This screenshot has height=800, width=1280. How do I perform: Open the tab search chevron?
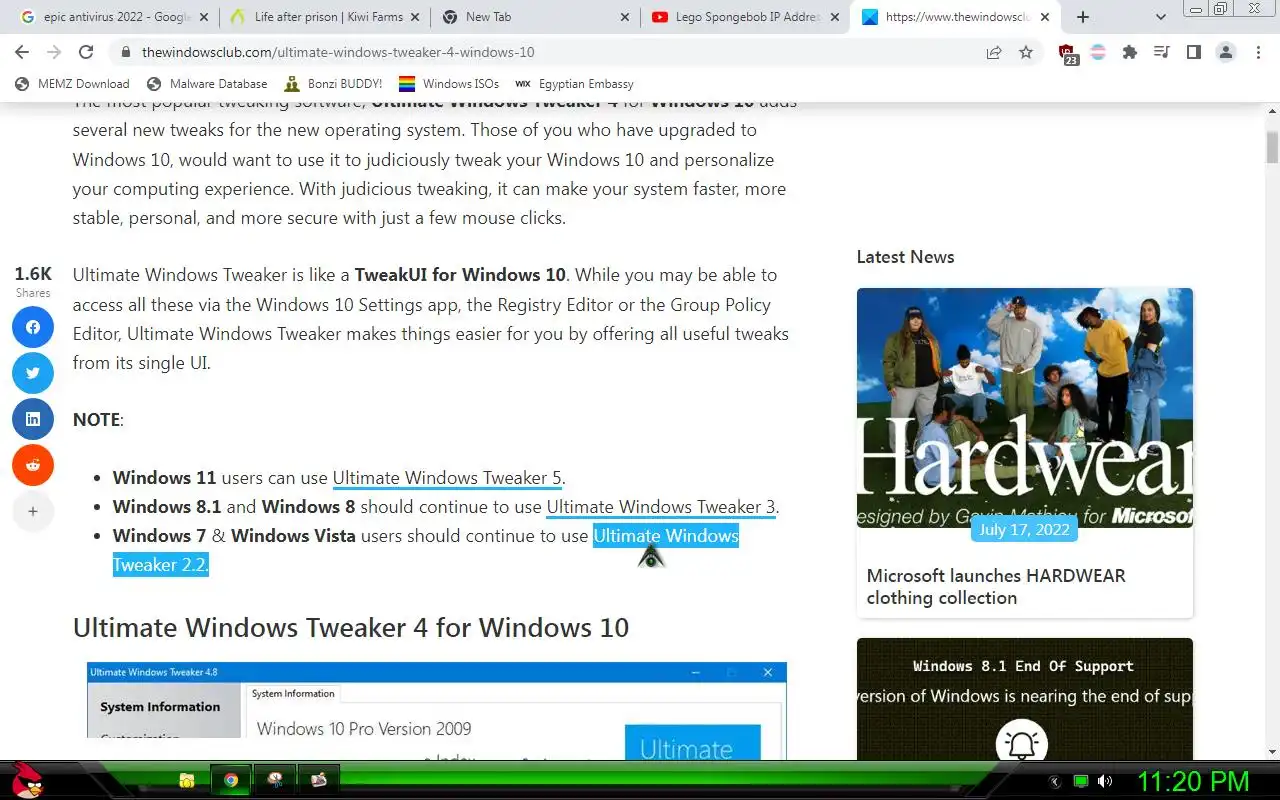click(1161, 17)
